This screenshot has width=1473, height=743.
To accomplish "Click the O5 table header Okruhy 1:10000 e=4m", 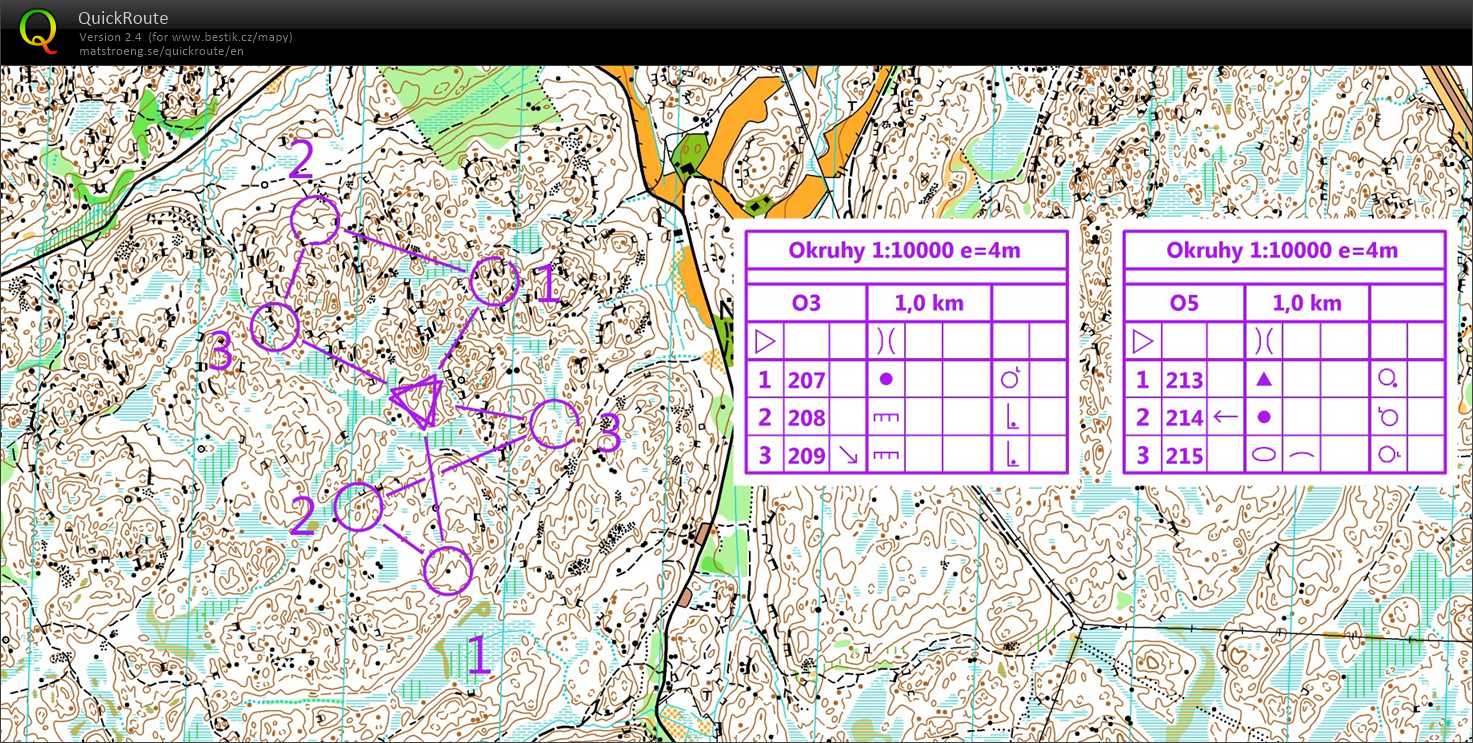I will [x=1283, y=250].
